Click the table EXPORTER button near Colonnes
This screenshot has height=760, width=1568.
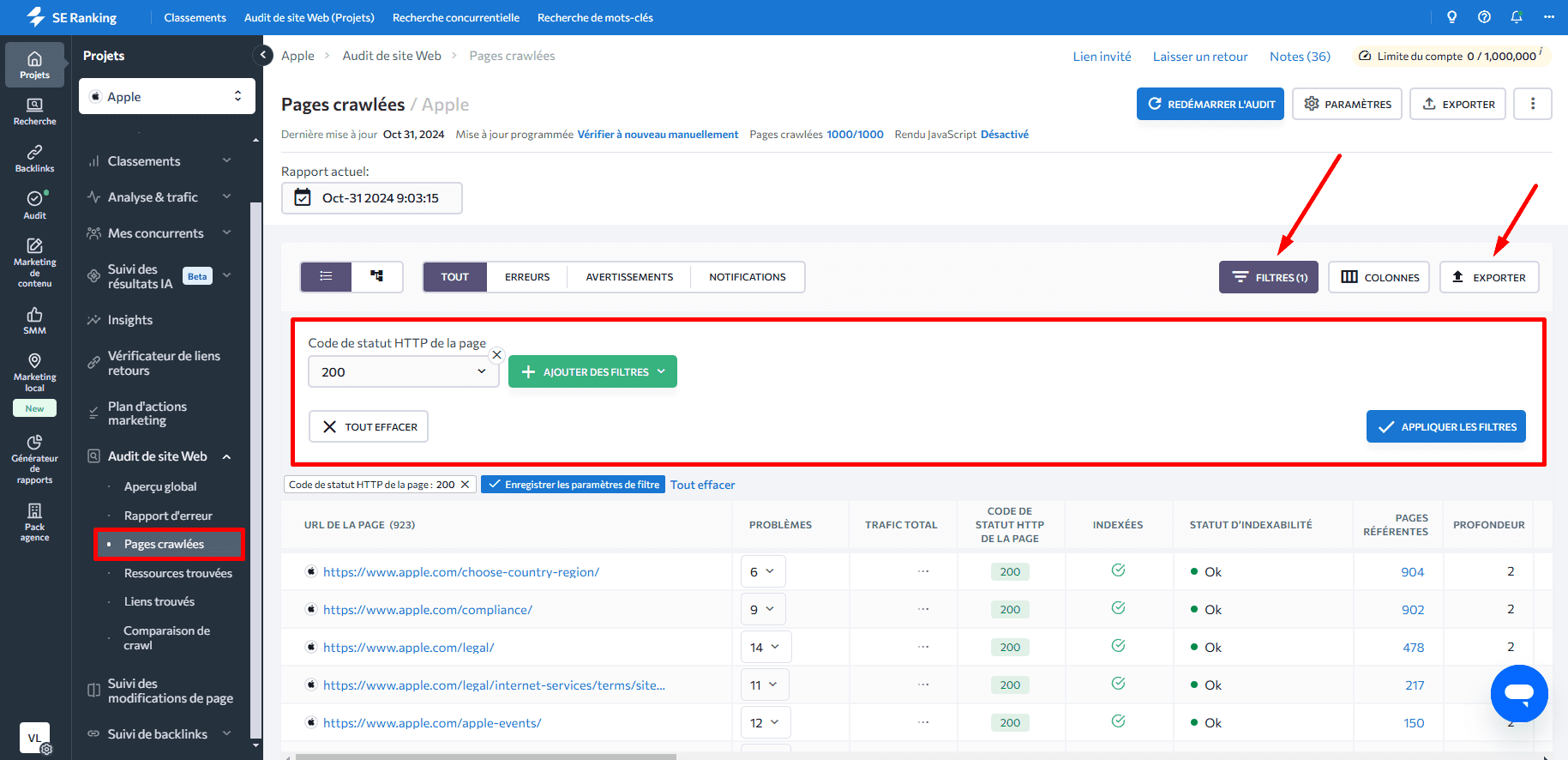(x=1489, y=277)
